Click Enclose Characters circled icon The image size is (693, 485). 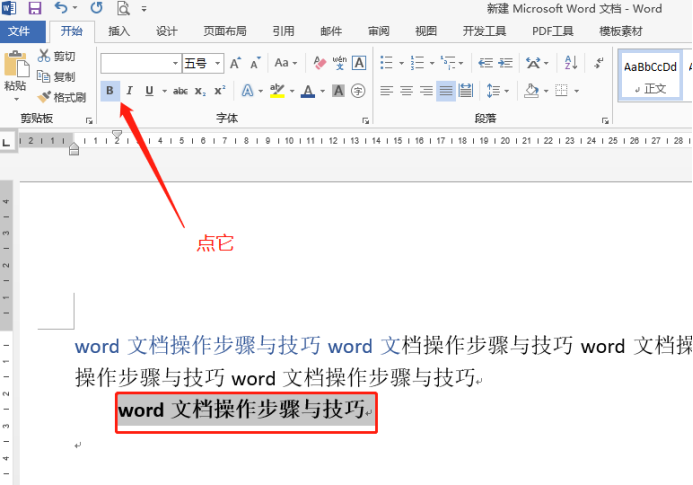[x=358, y=91]
